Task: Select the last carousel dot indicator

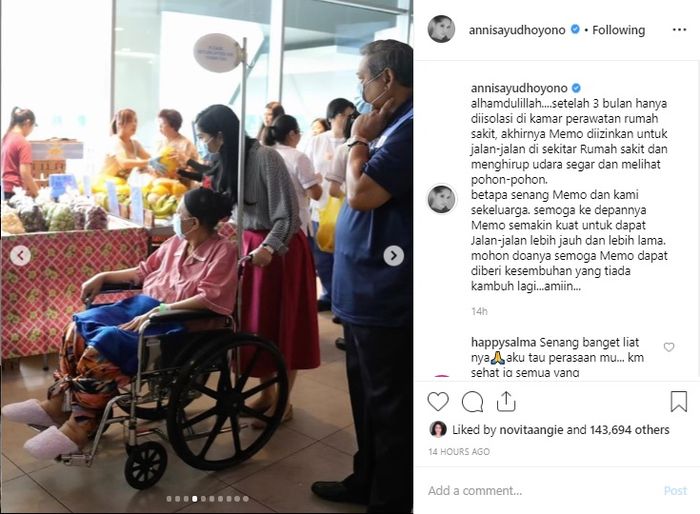Action: click(x=246, y=499)
